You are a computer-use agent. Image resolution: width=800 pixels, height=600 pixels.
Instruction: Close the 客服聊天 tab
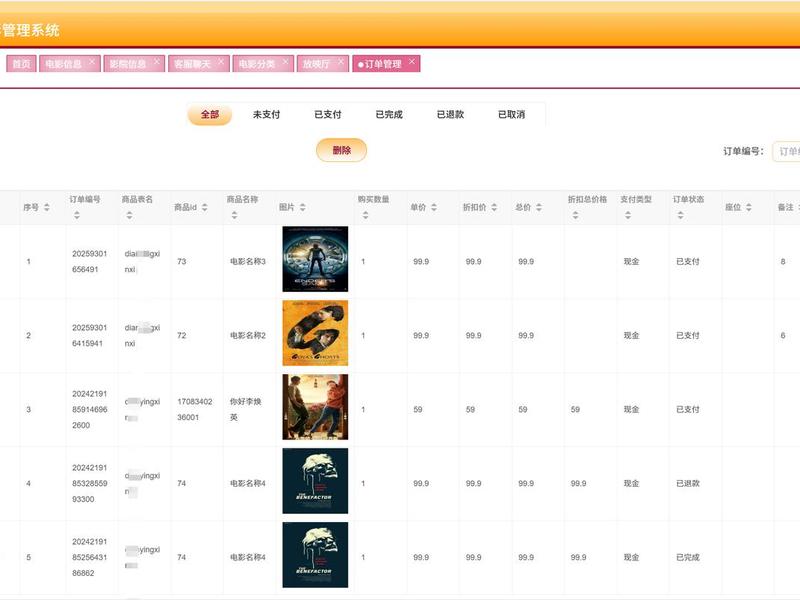click(x=221, y=62)
